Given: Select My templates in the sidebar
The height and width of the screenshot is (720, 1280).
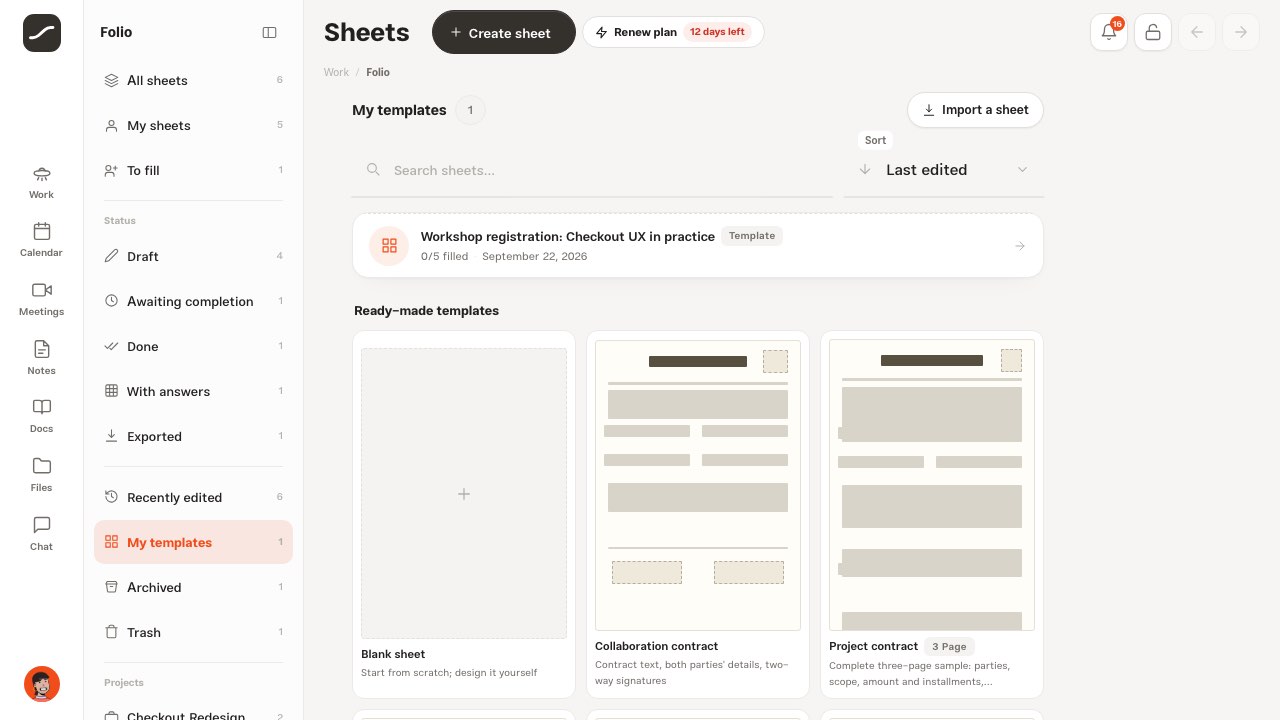Looking at the screenshot, I should pos(193,542).
